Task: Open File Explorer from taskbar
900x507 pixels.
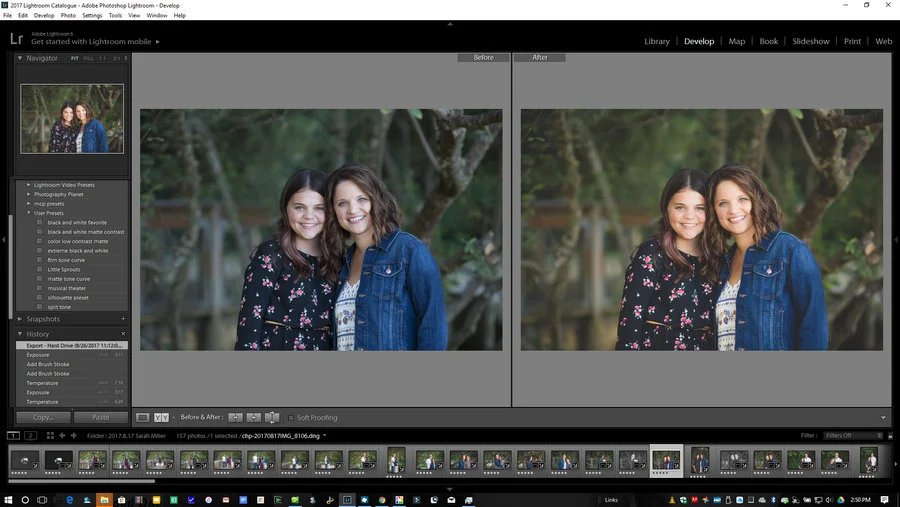Action: tap(104, 500)
